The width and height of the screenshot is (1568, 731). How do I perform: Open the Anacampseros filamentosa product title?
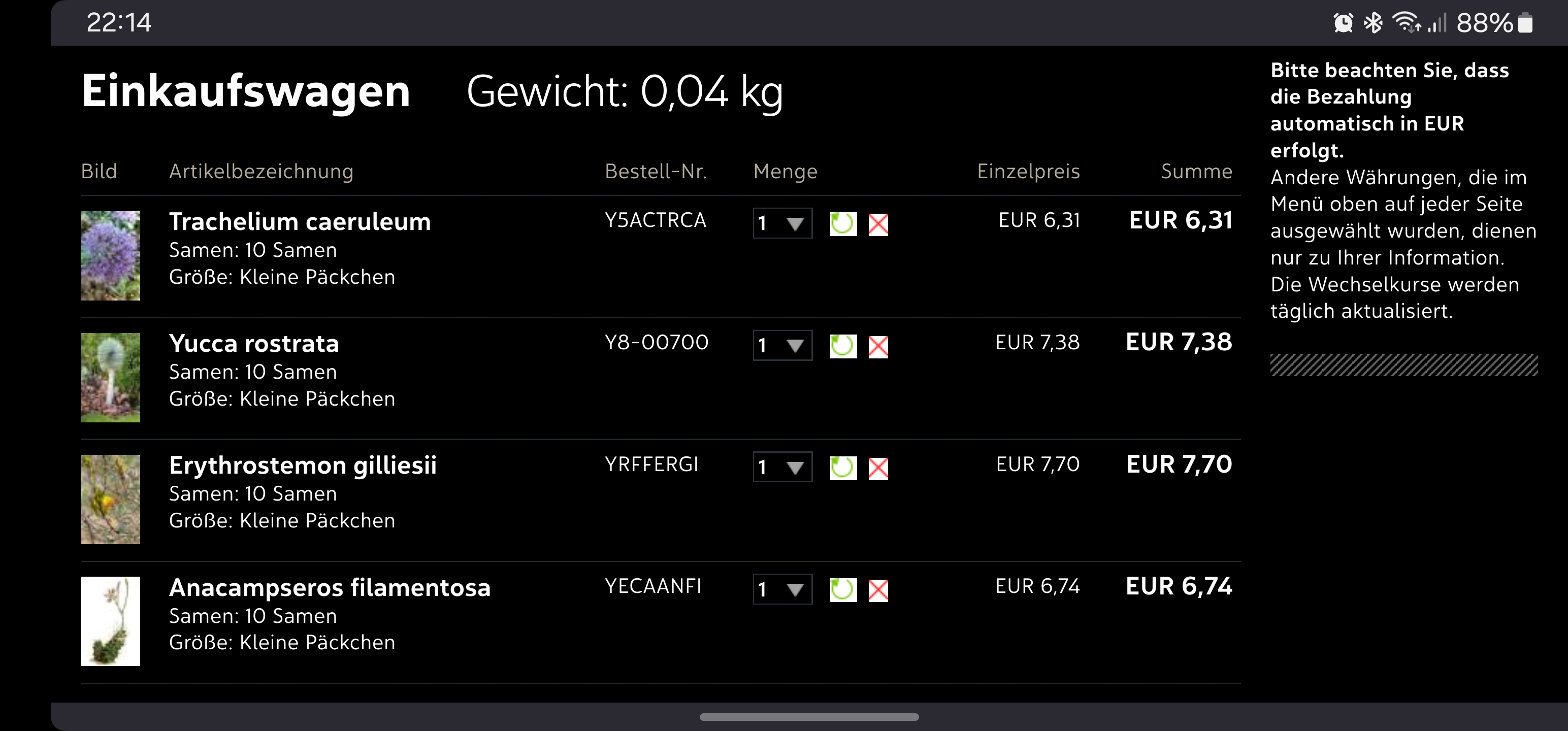[330, 587]
